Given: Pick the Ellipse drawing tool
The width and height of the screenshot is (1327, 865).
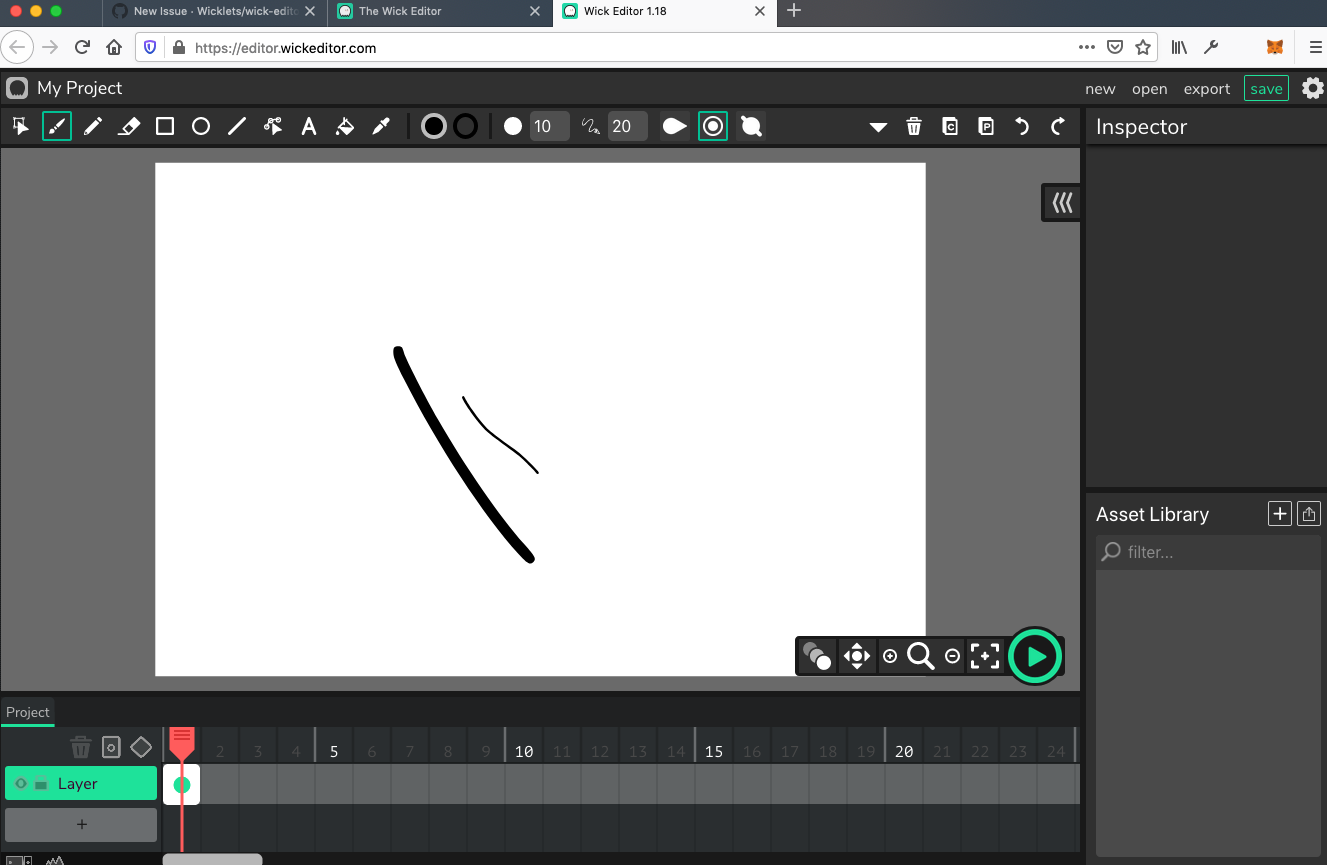Looking at the screenshot, I should 200,126.
